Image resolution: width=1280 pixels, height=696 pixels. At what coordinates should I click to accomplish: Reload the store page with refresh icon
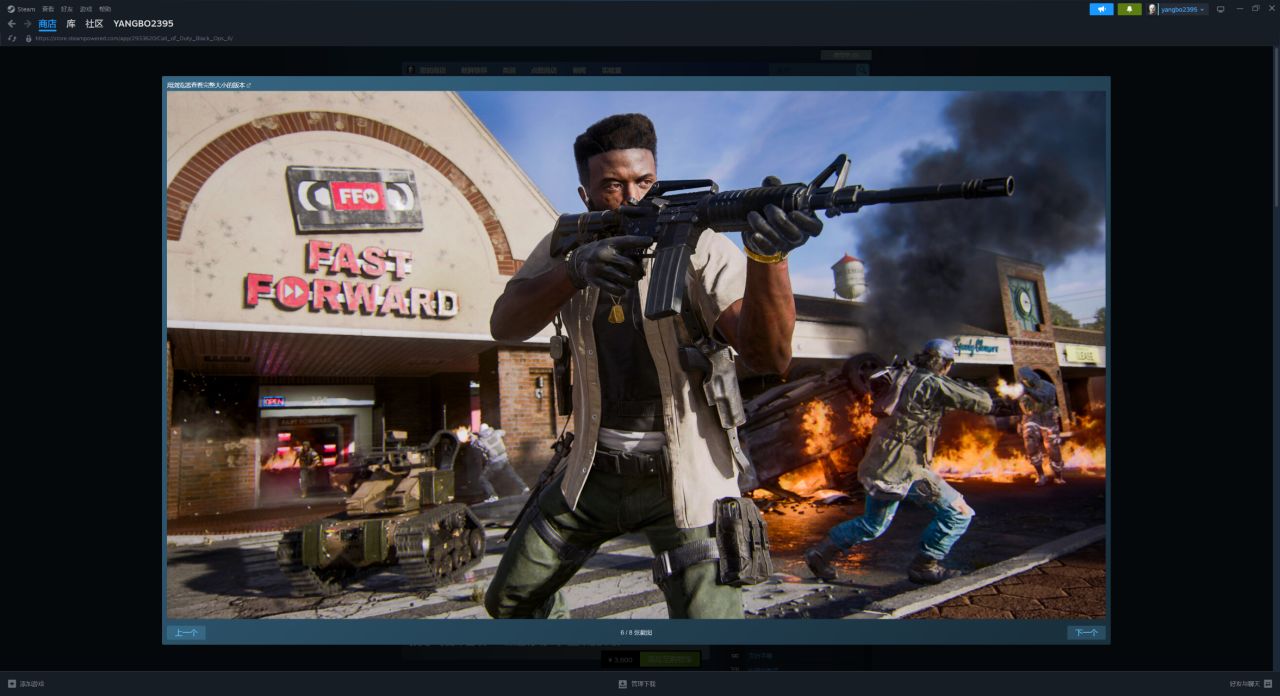click(x=12, y=38)
